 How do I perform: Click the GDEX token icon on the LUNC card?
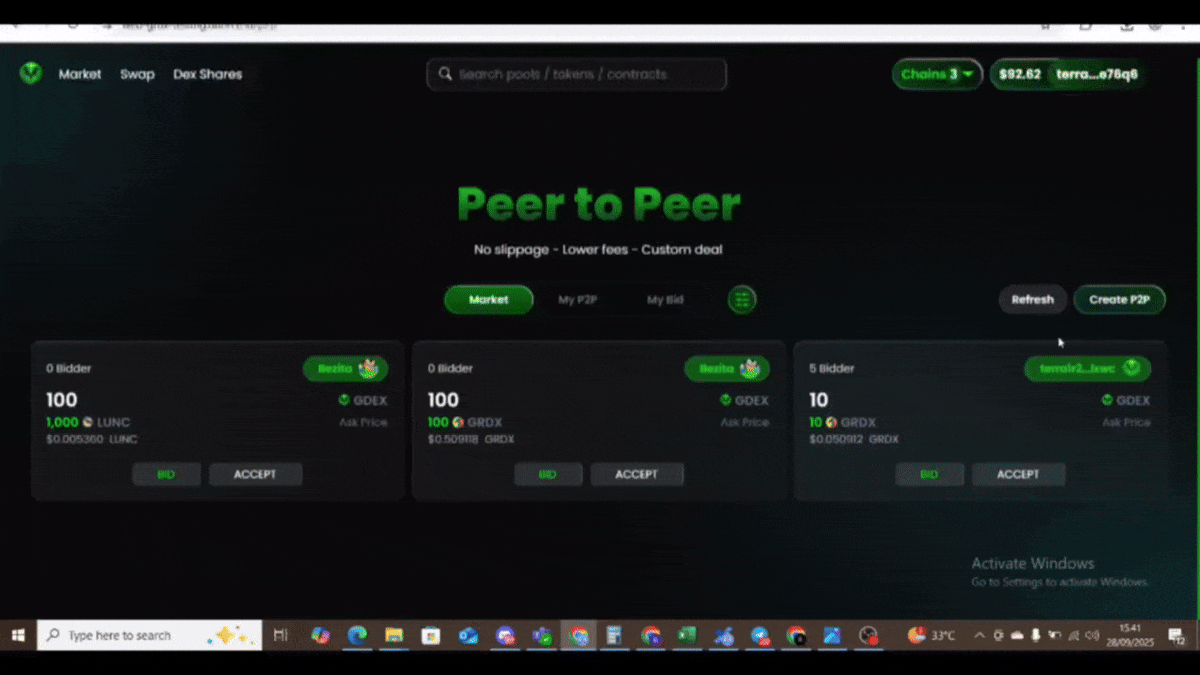(344, 400)
